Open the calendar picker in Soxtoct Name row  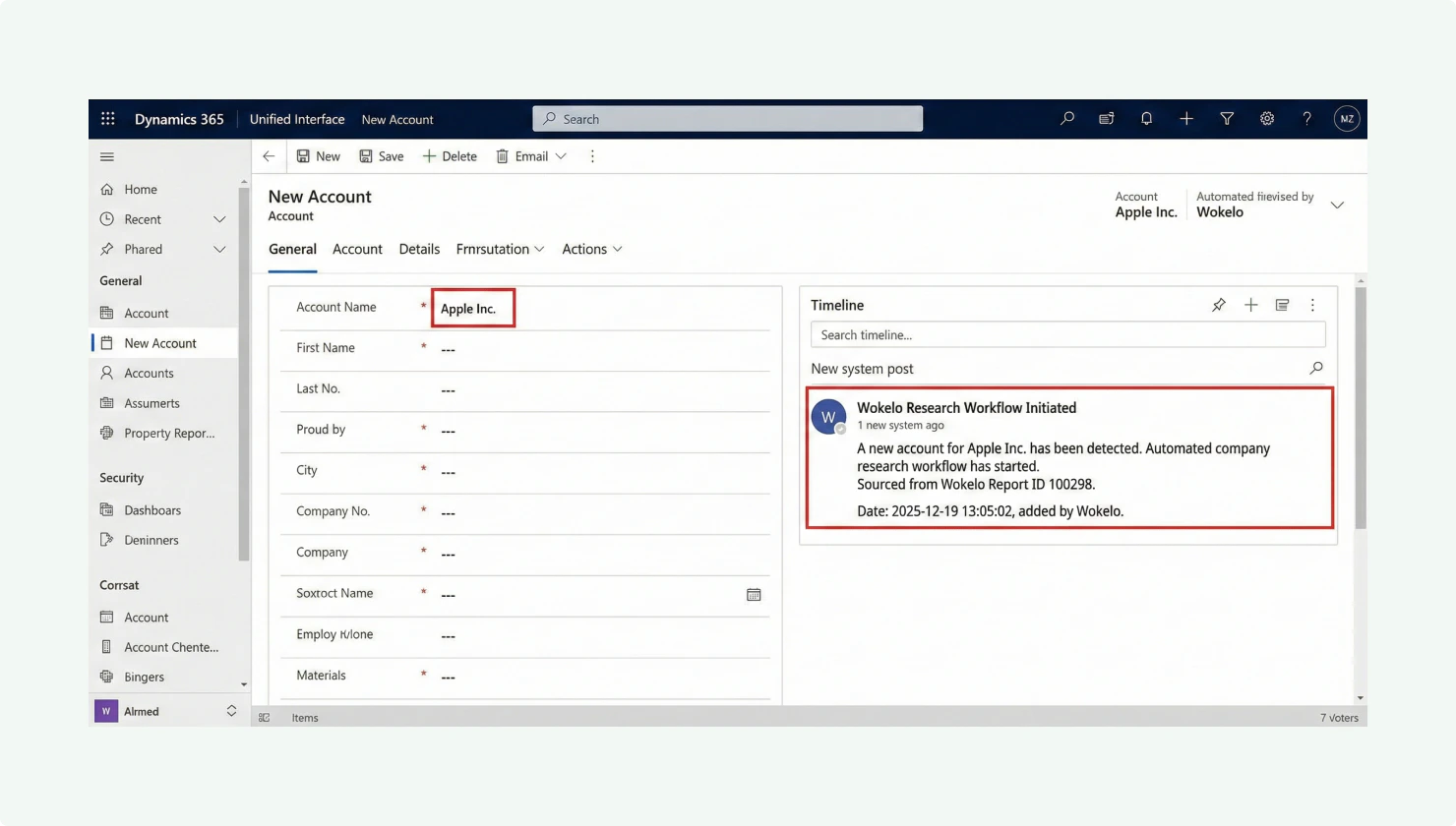(754, 594)
